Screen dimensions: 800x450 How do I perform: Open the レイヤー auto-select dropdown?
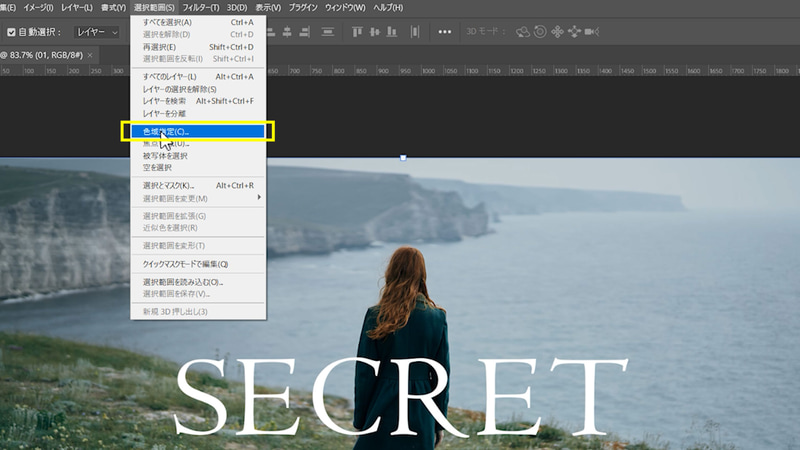click(x=97, y=32)
